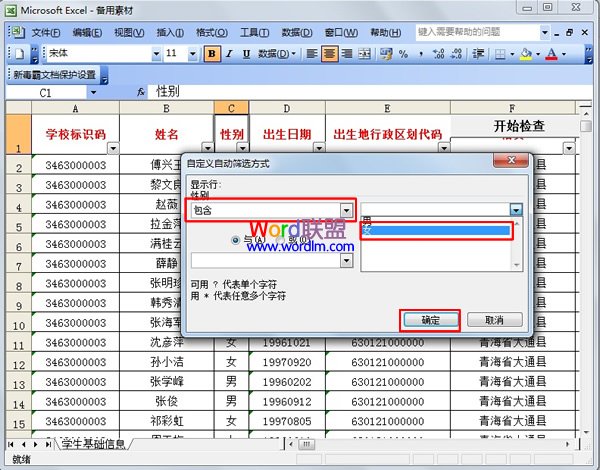Click 确定 button in filter dialog

click(x=430, y=320)
